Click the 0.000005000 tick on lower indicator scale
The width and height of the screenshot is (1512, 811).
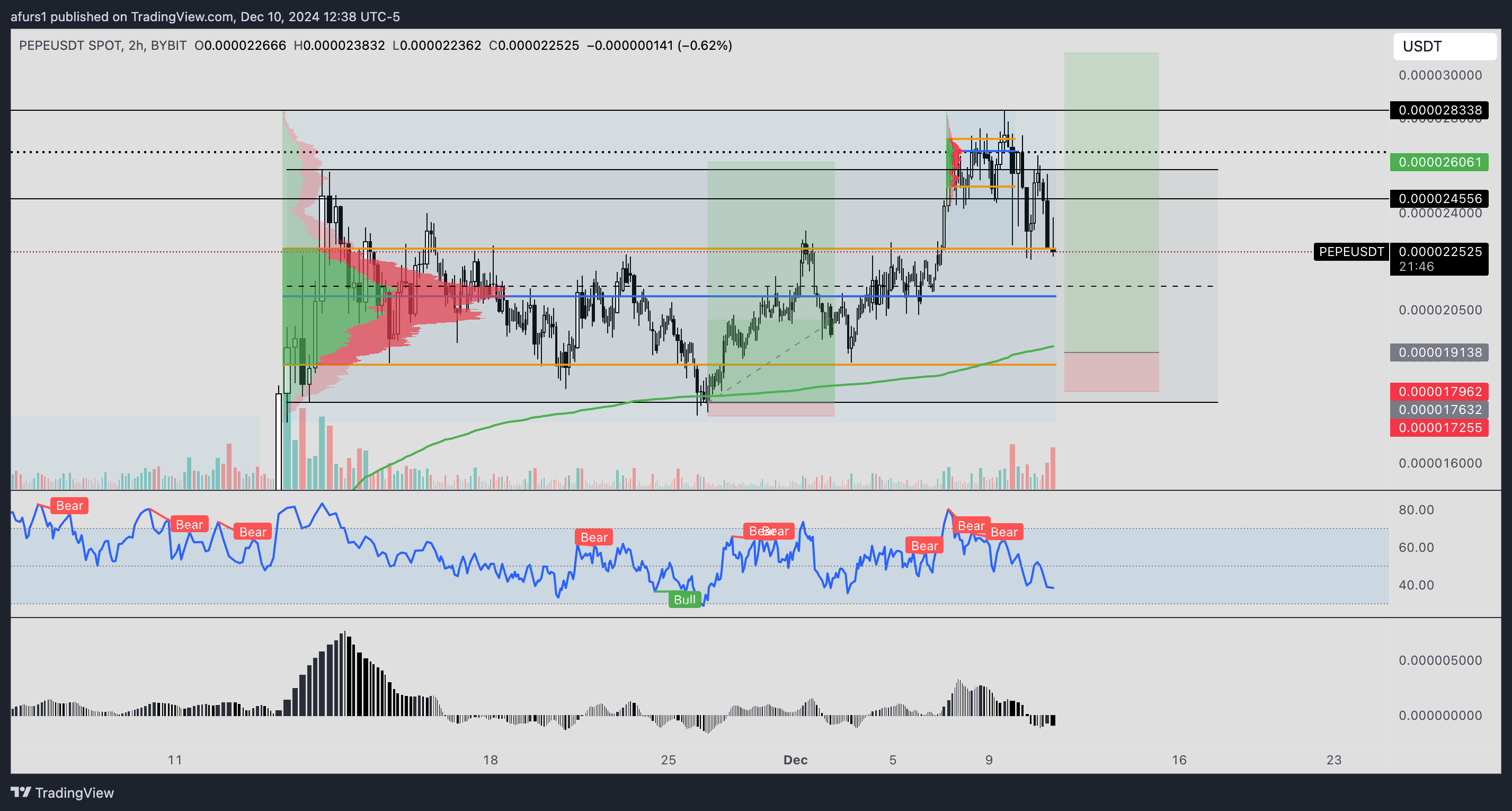pyautogui.click(x=1440, y=660)
